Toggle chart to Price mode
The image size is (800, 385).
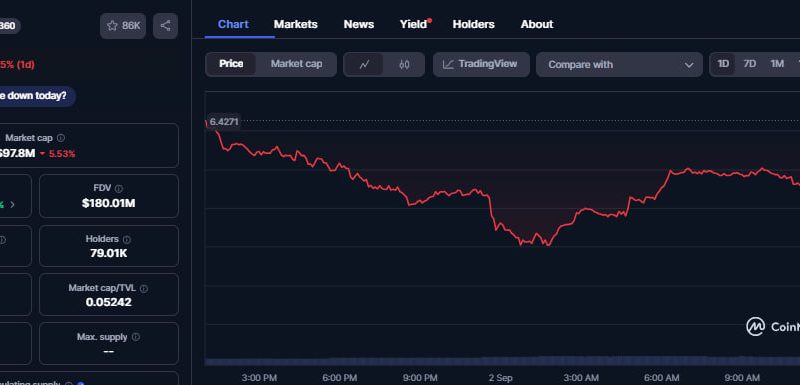231,64
